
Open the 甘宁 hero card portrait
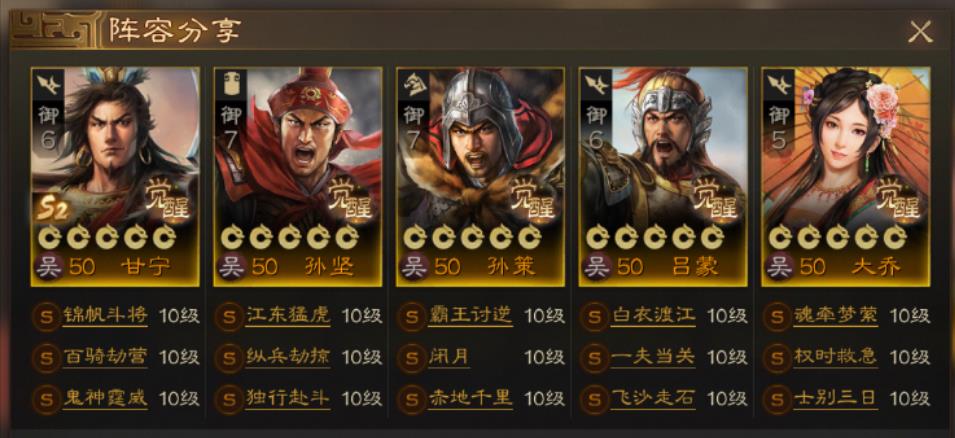[115, 177]
